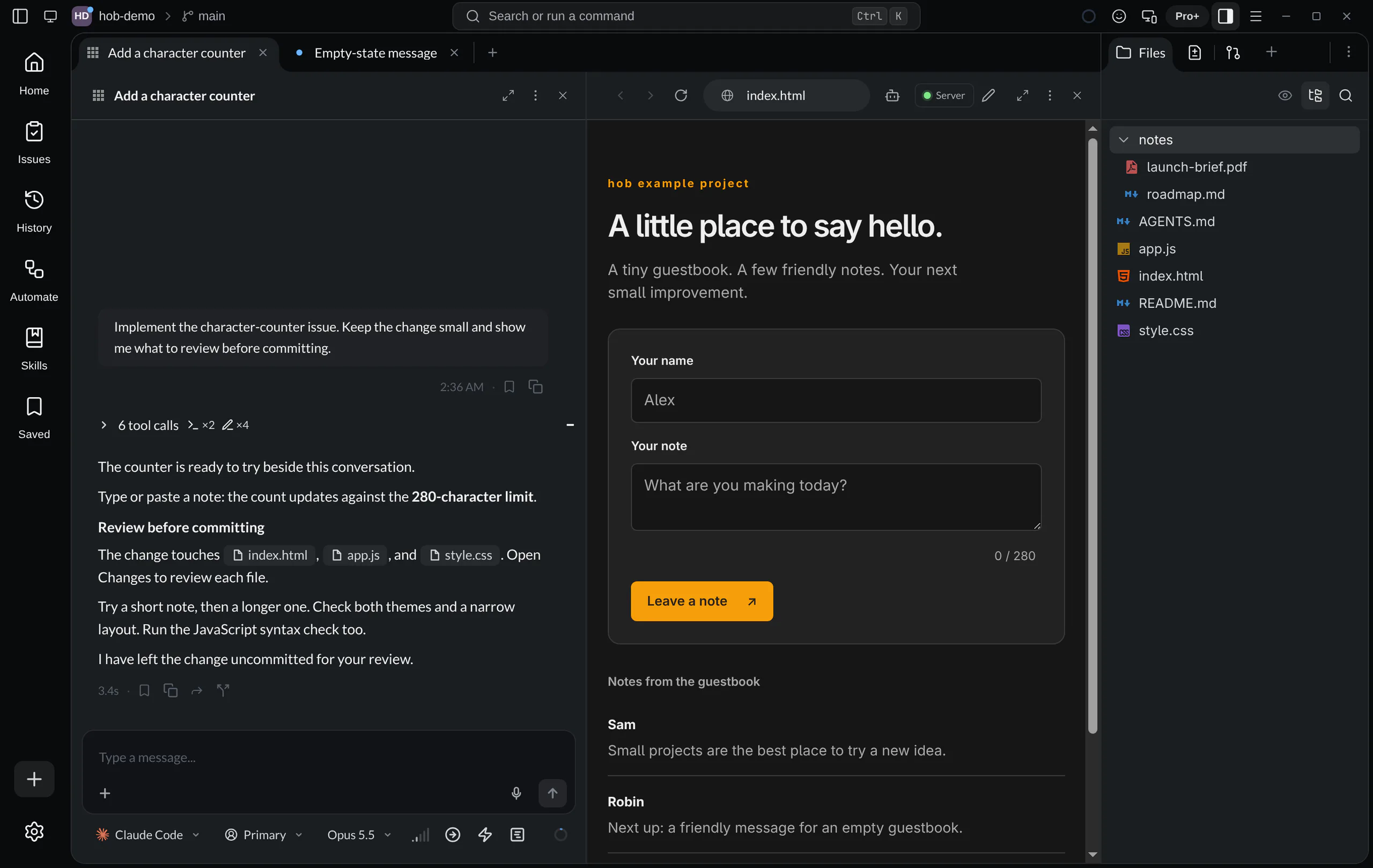1373x868 pixels.
Task: Open the Opus 5.5 model dropdown
Action: (x=359, y=834)
